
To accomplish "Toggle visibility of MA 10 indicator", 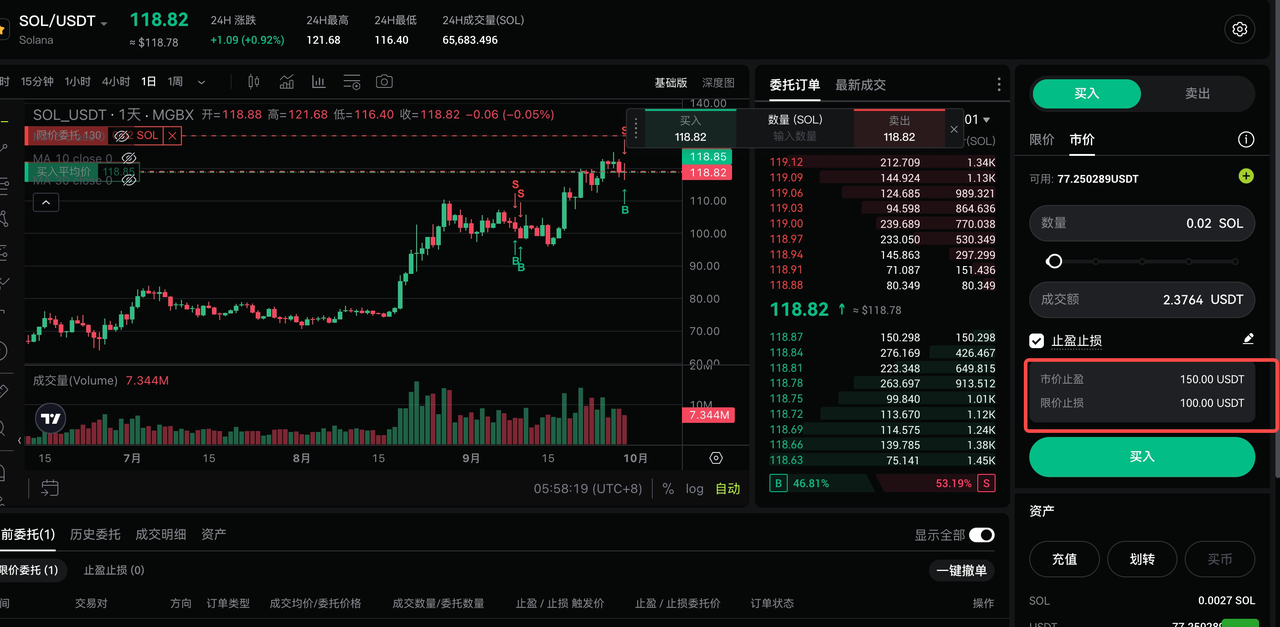I will tap(128, 158).
